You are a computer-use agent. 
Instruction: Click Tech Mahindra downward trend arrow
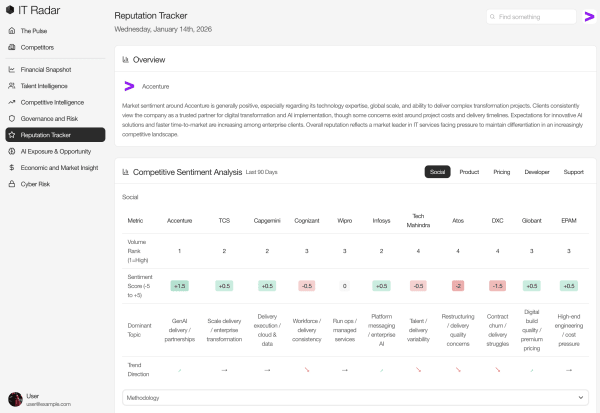pos(418,370)
